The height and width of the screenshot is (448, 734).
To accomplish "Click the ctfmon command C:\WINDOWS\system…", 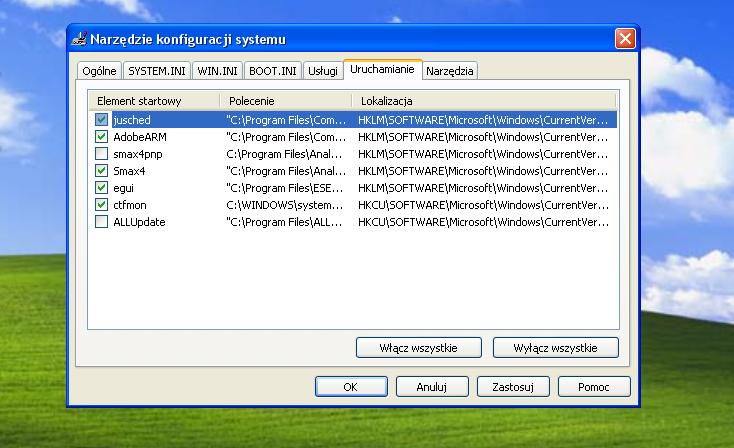I will pyautogui.click(x=285, y=205).
